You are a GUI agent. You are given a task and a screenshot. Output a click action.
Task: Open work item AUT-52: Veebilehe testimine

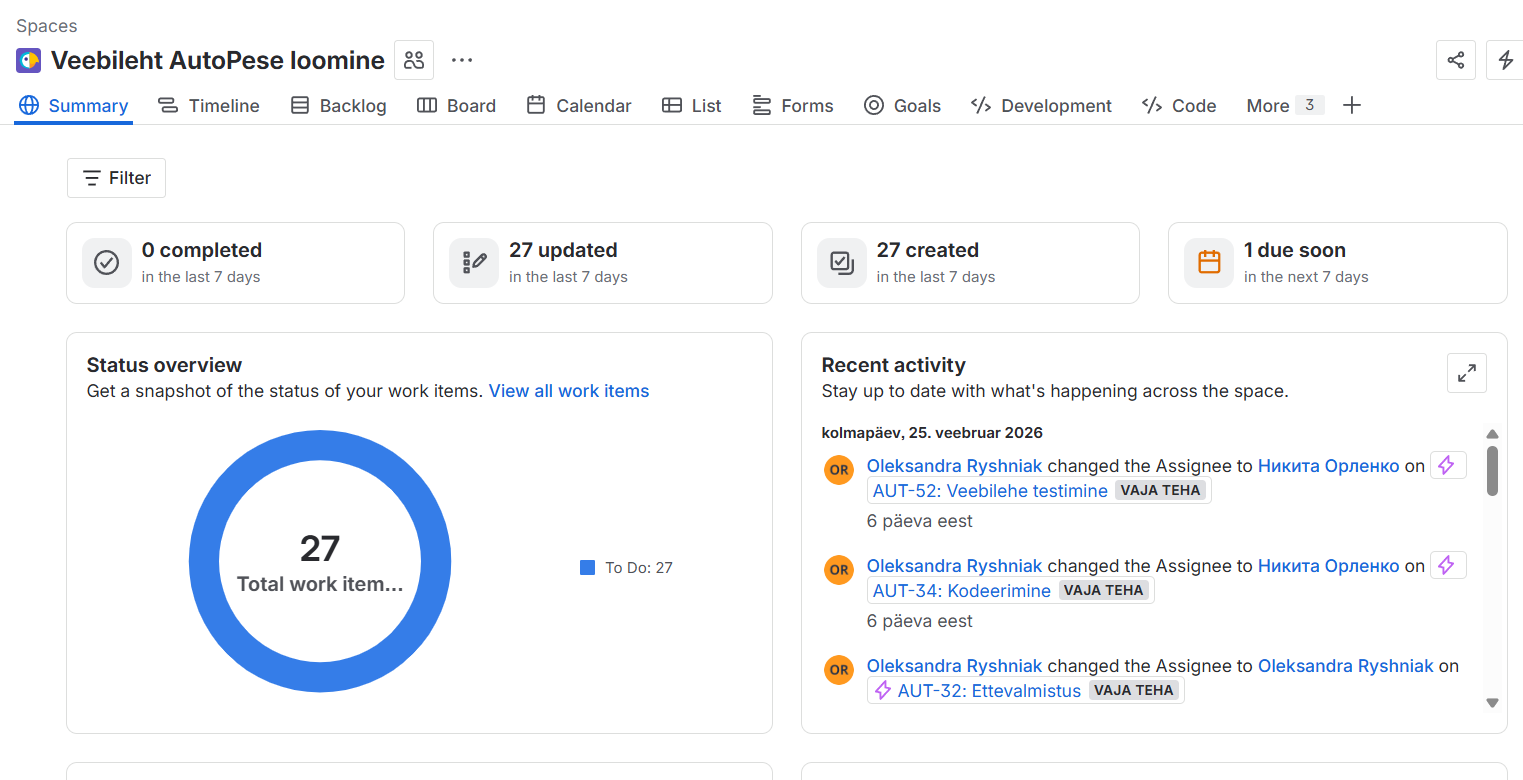pos(989,491)
